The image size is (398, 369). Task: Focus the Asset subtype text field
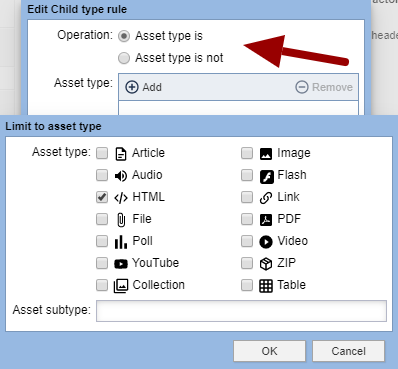pyautogui.click(x=241, y=311)
